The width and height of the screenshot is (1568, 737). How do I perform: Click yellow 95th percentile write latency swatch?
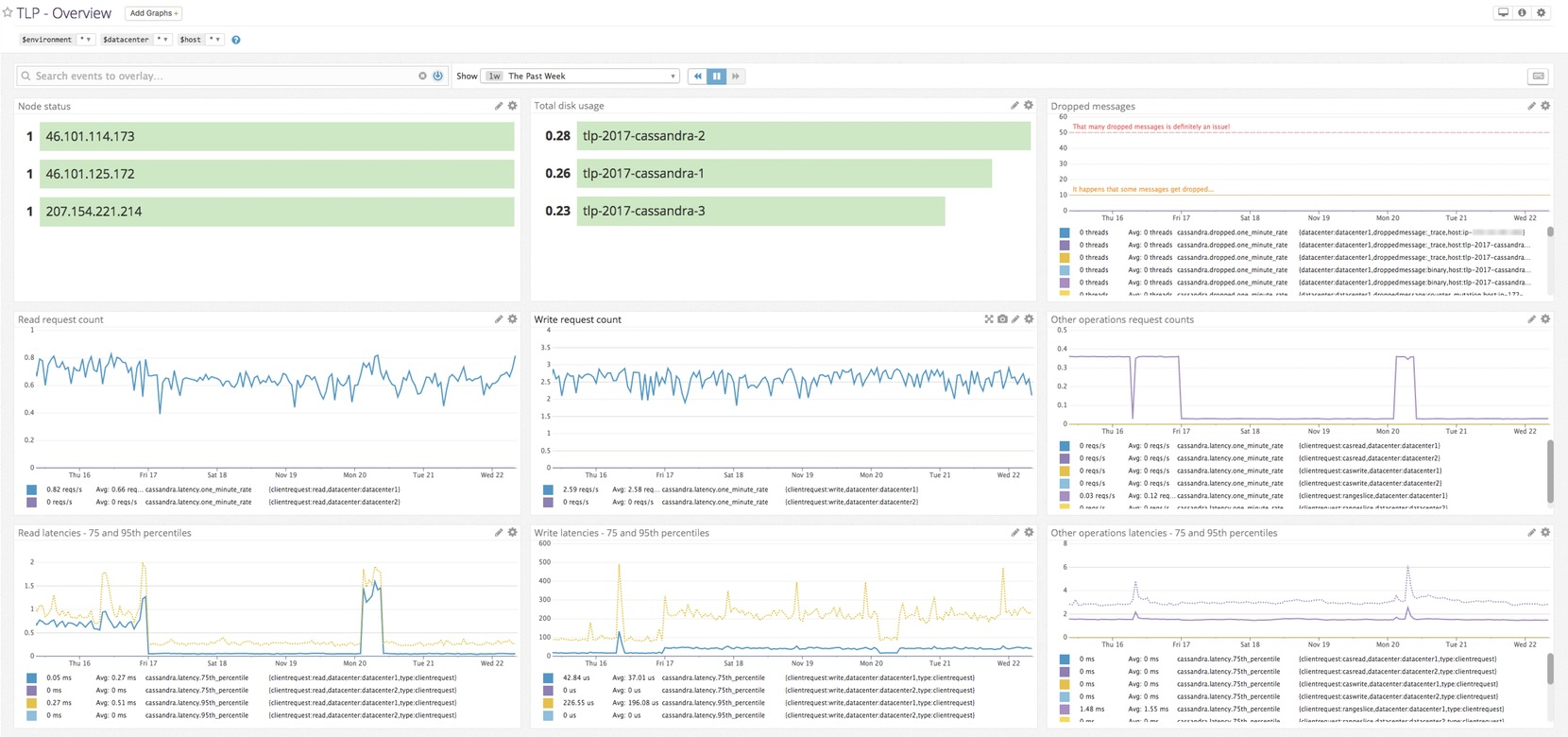coord(548,703)
